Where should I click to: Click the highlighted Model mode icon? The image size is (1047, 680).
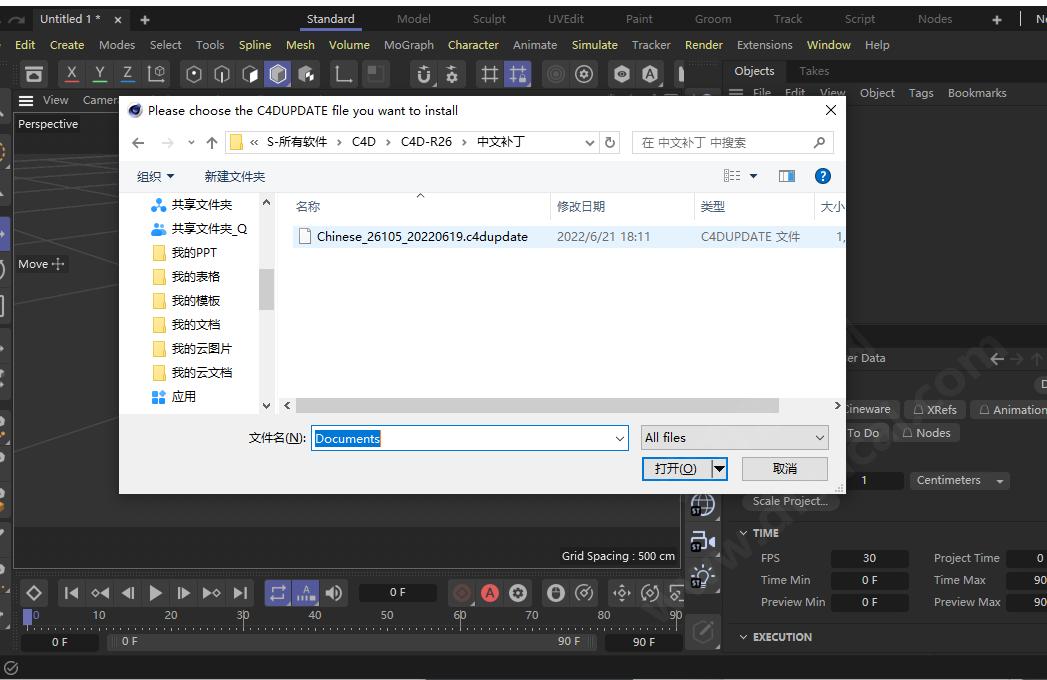point(278,73)
